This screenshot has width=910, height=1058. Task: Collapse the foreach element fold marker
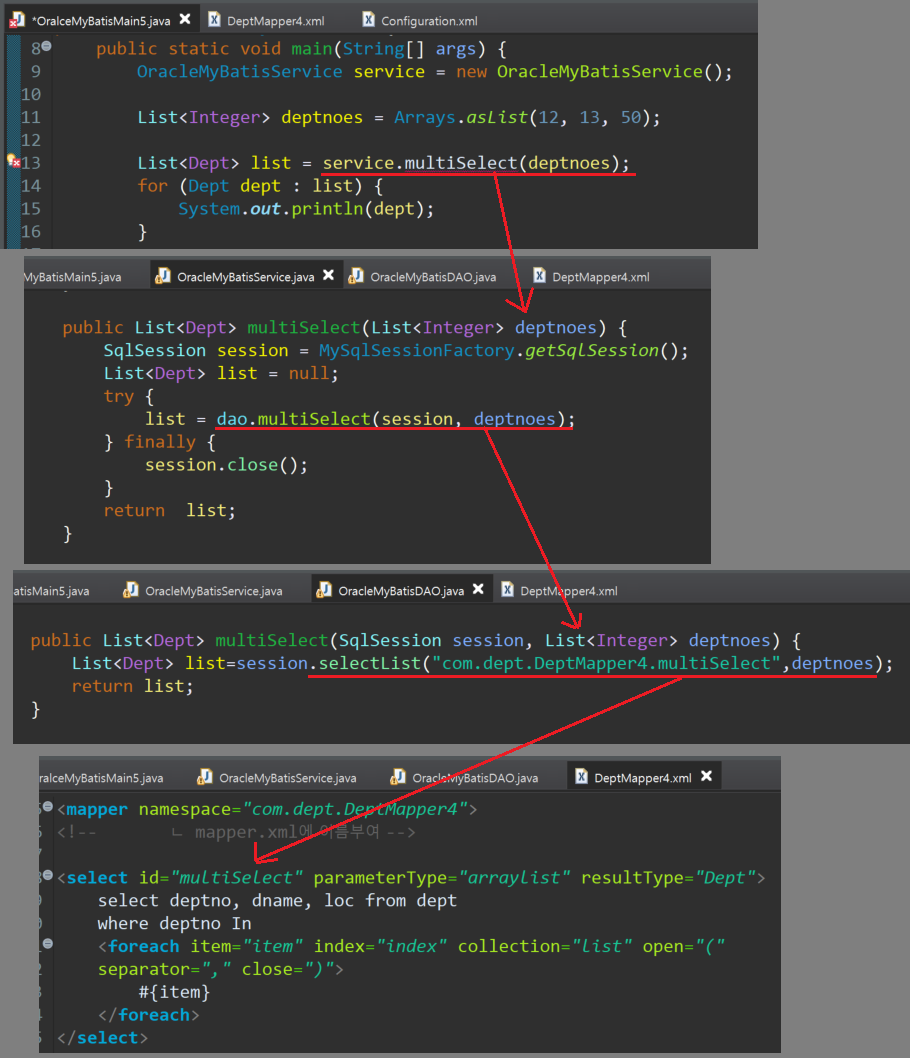point(48,943)
